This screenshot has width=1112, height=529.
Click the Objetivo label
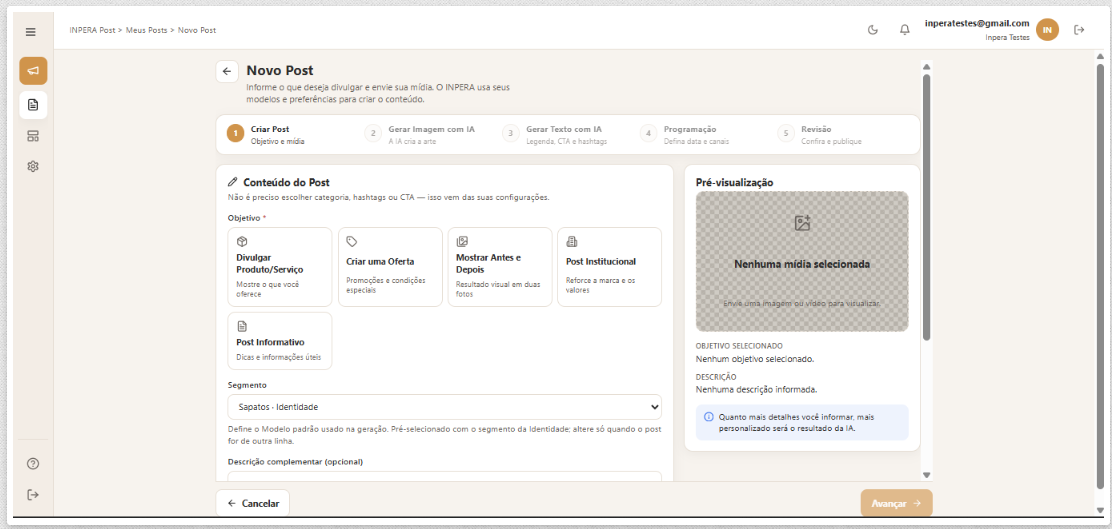click(x=245, y=218)
